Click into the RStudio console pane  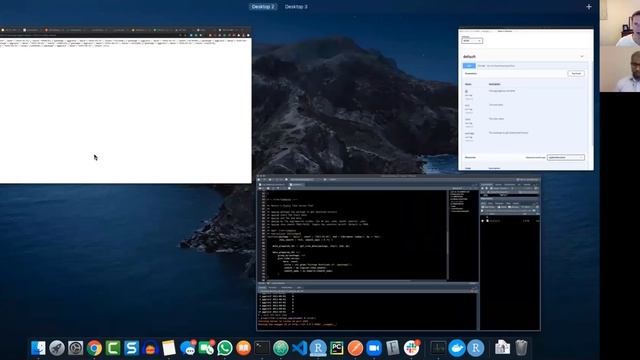pos(367,310)
